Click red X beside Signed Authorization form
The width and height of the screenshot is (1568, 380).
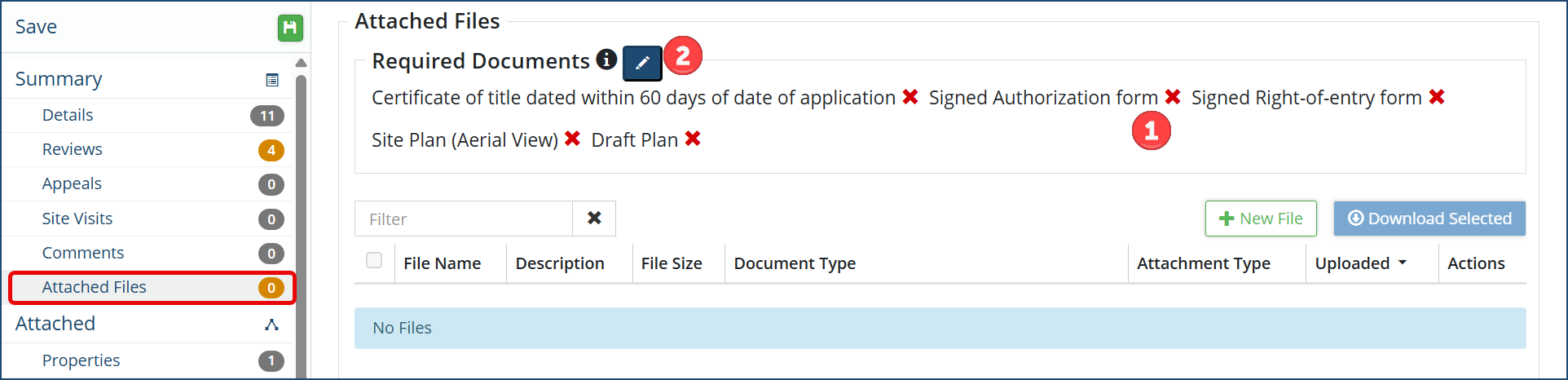[1173, 97]
